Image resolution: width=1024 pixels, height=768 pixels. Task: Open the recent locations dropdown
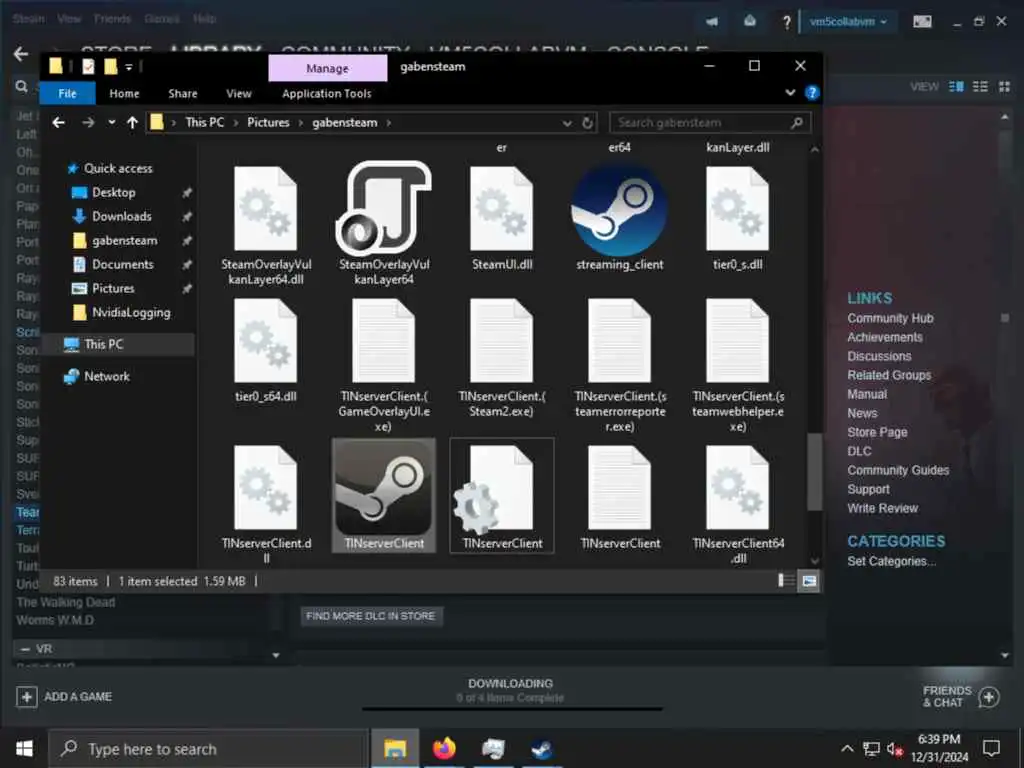point(112,123)
